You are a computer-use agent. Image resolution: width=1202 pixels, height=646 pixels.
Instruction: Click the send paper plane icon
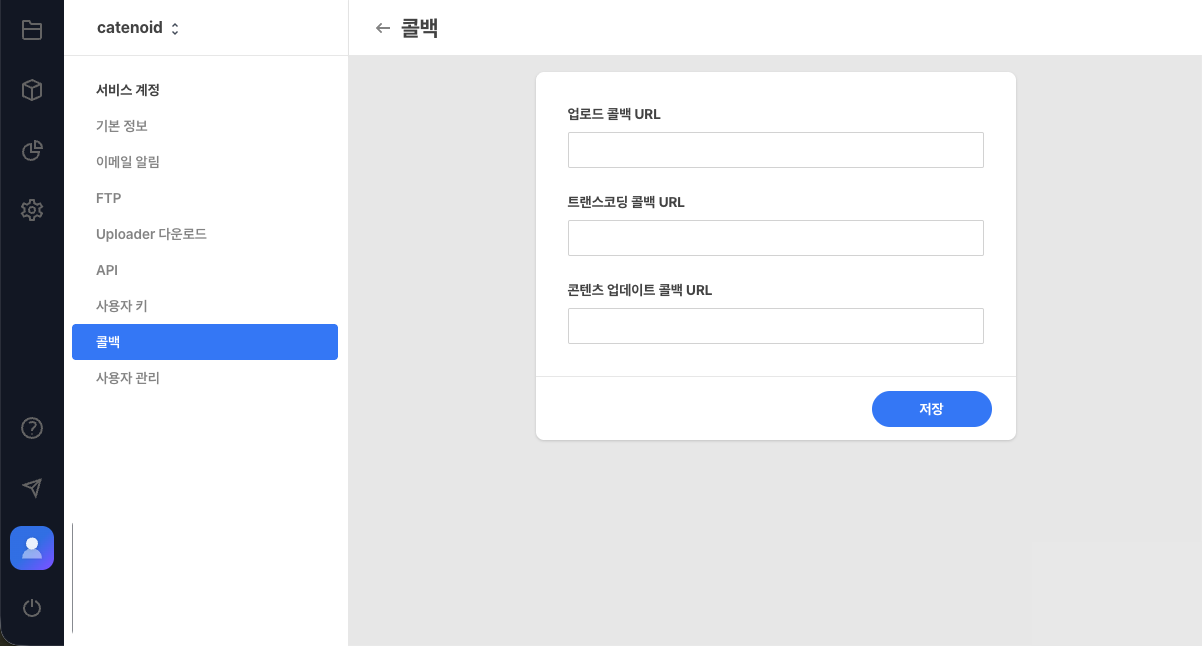(31, 488)
